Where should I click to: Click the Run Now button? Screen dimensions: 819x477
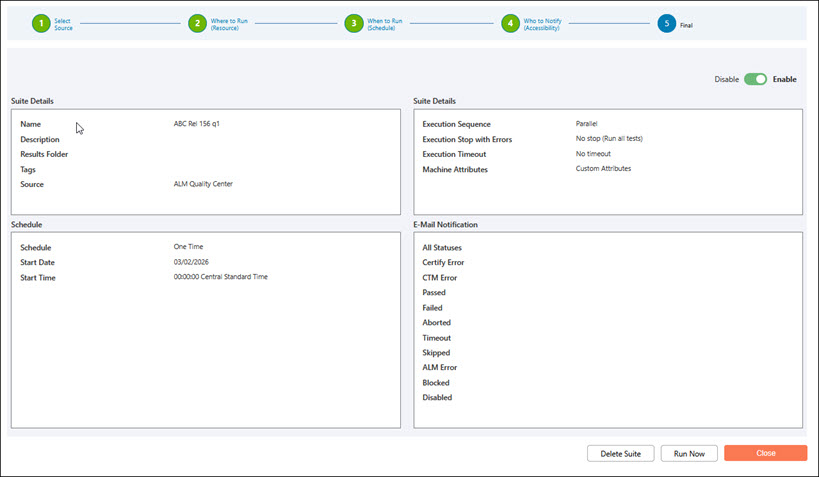[689, 453]
